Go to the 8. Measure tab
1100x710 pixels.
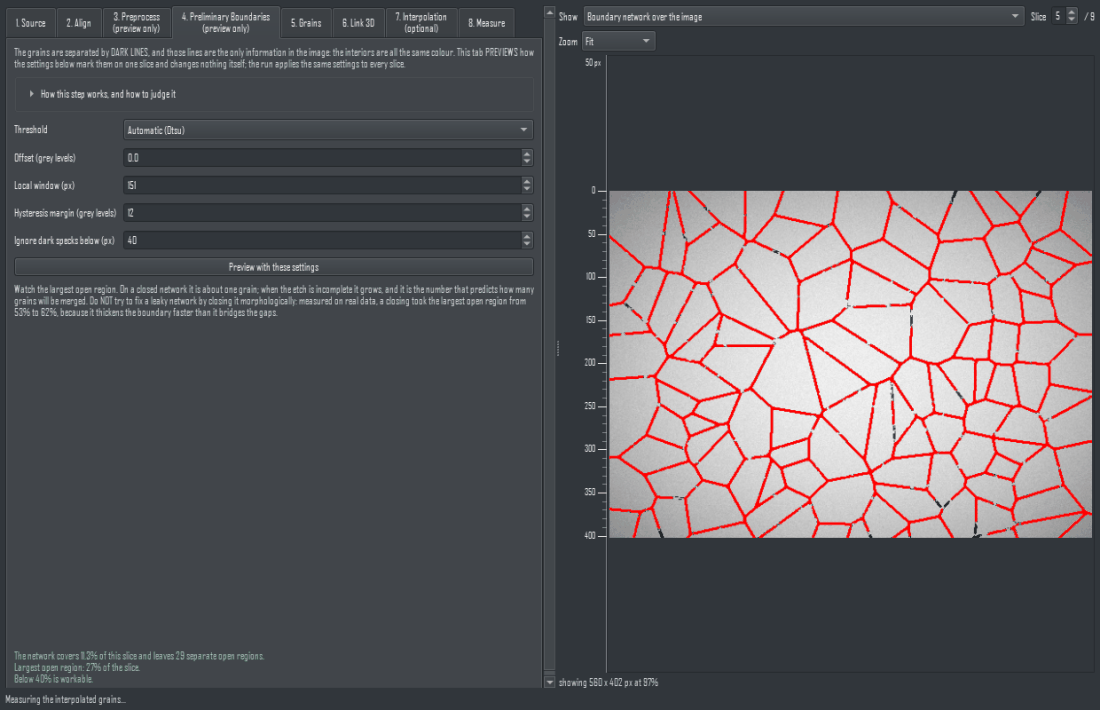(487, 23)
